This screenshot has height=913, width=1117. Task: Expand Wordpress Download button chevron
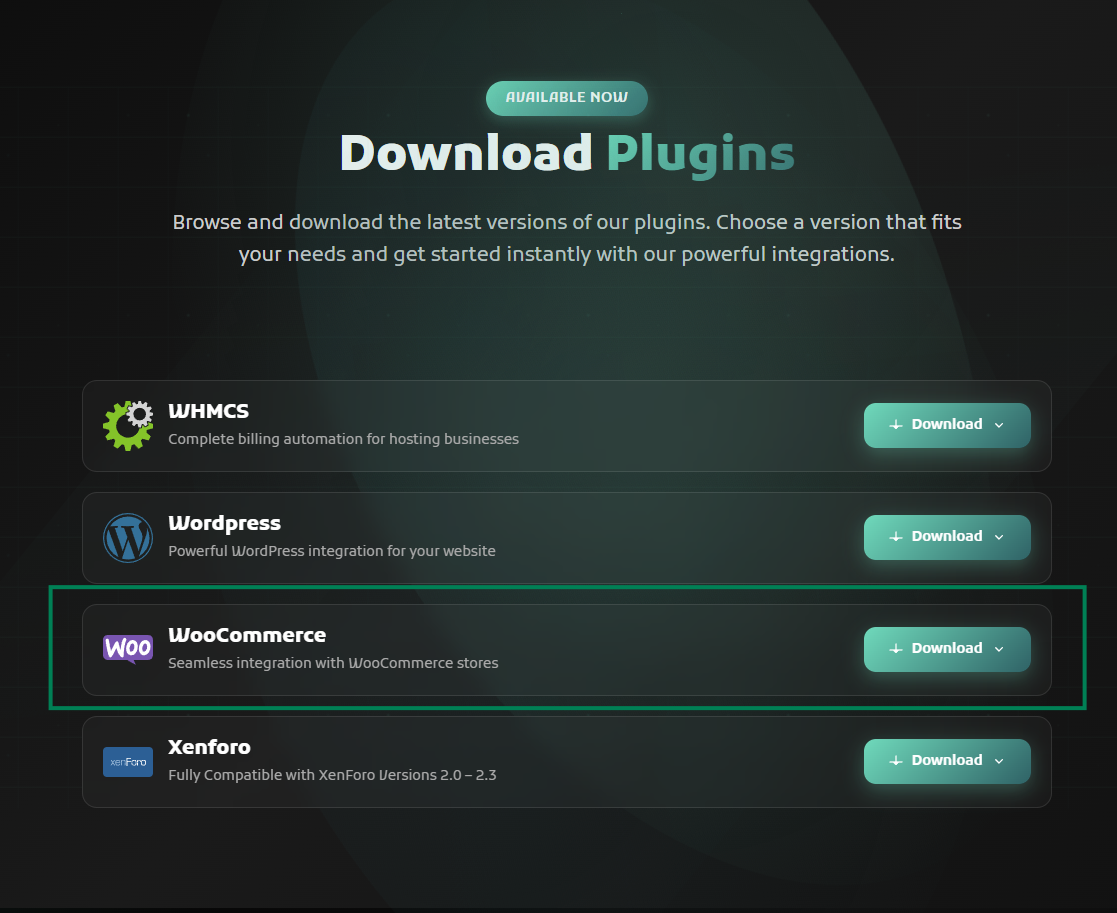click(x=999, y=537)
